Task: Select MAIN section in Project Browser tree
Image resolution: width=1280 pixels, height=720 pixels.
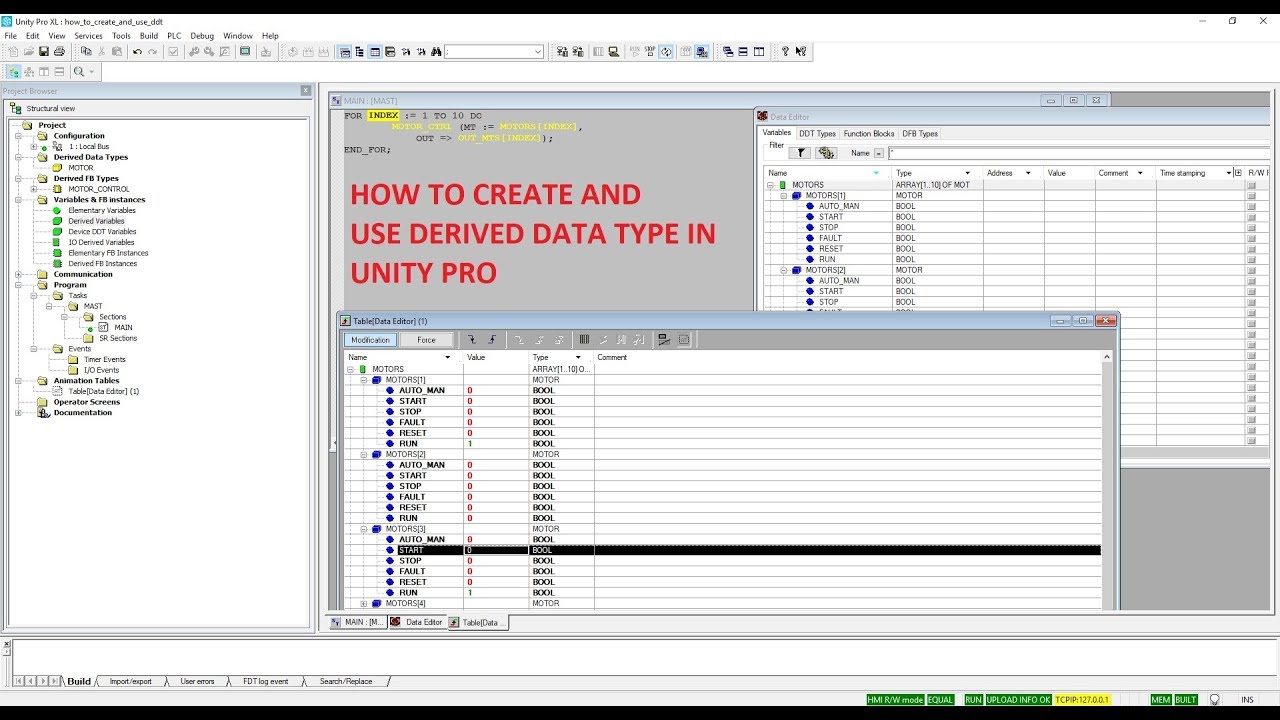Action: [x=123, y=327]
